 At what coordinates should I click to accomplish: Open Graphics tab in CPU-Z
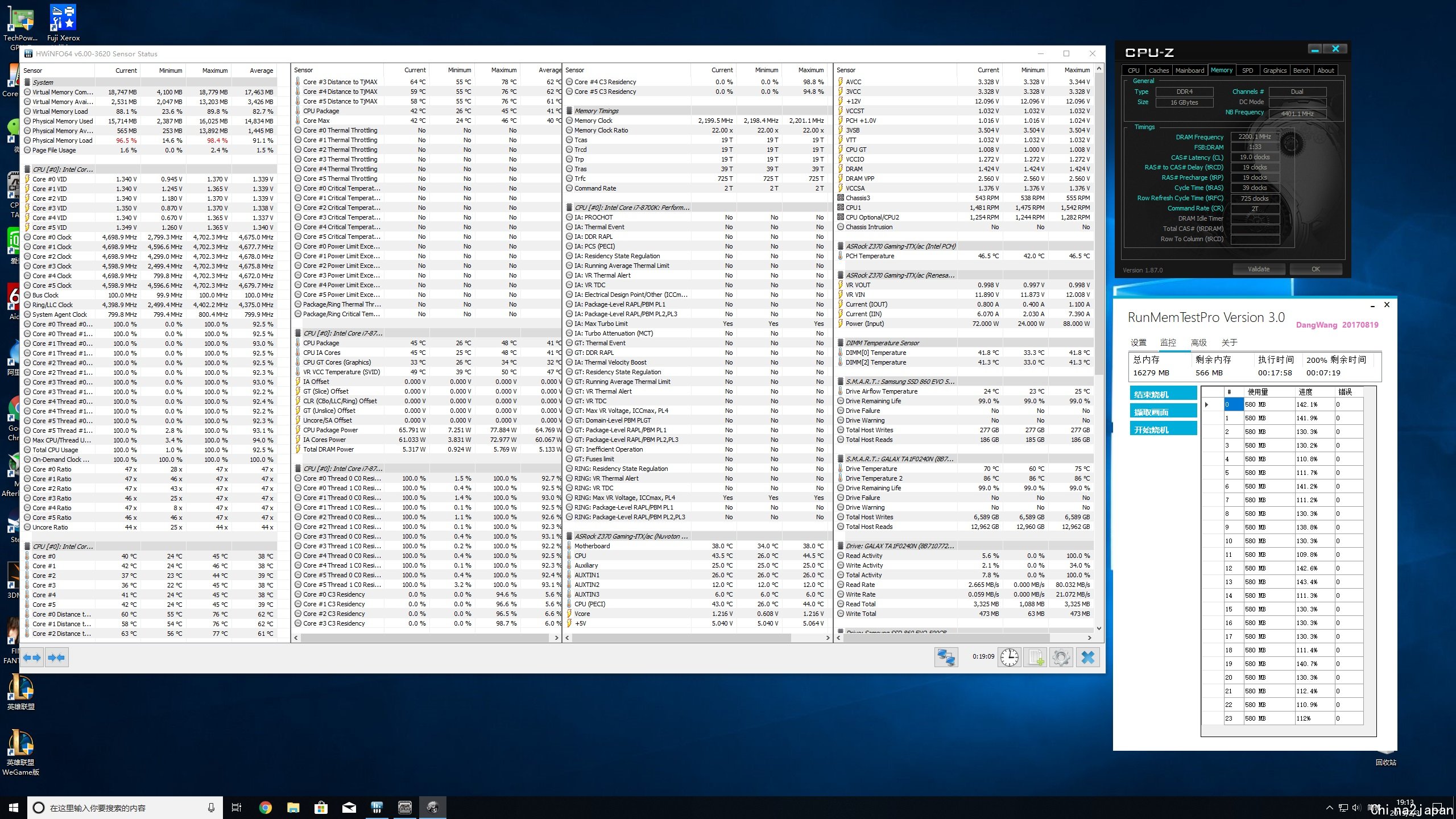coord(1275,71)
